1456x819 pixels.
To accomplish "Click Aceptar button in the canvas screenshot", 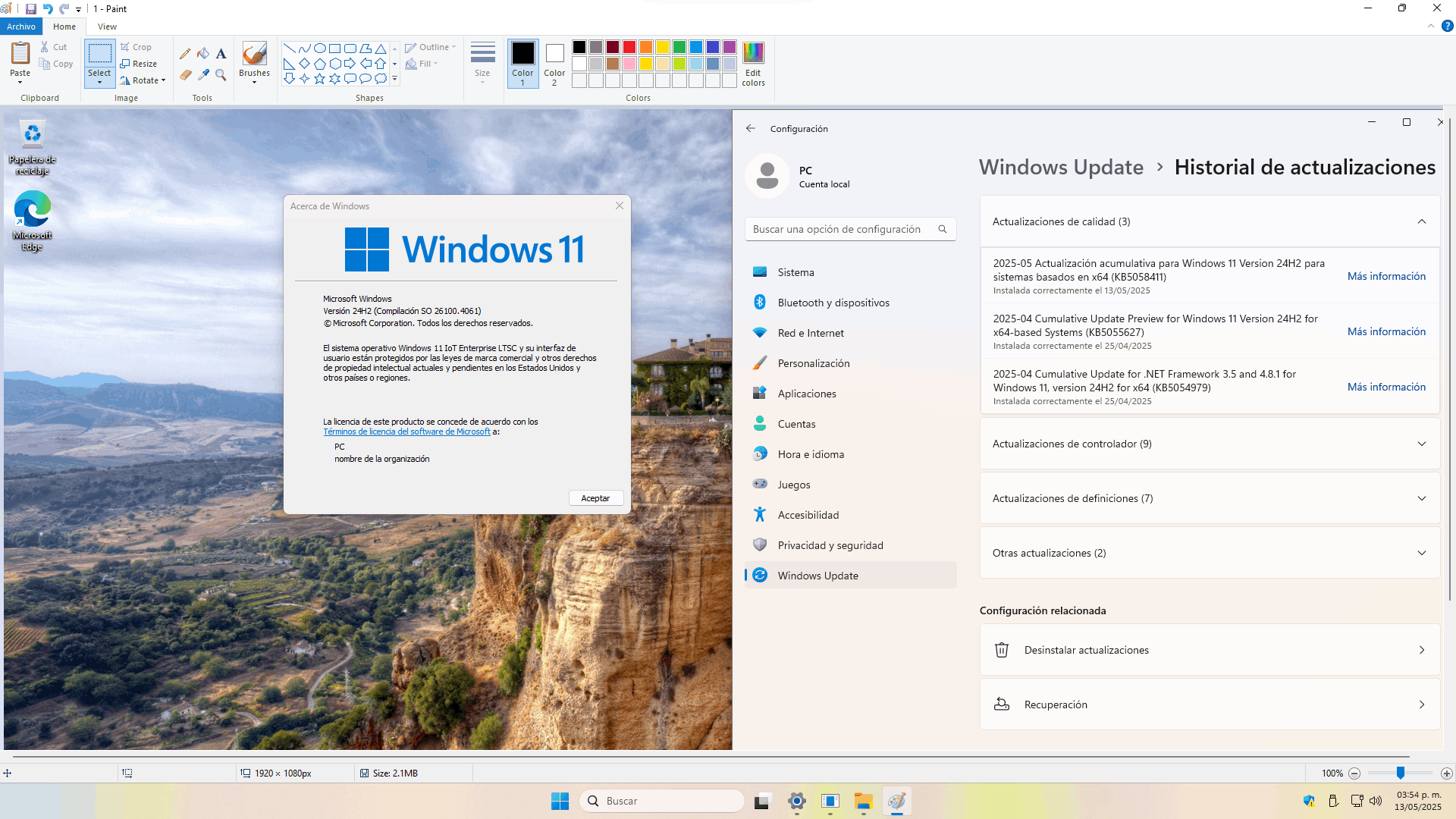I will pyautogui.click(x=595, y=498).
